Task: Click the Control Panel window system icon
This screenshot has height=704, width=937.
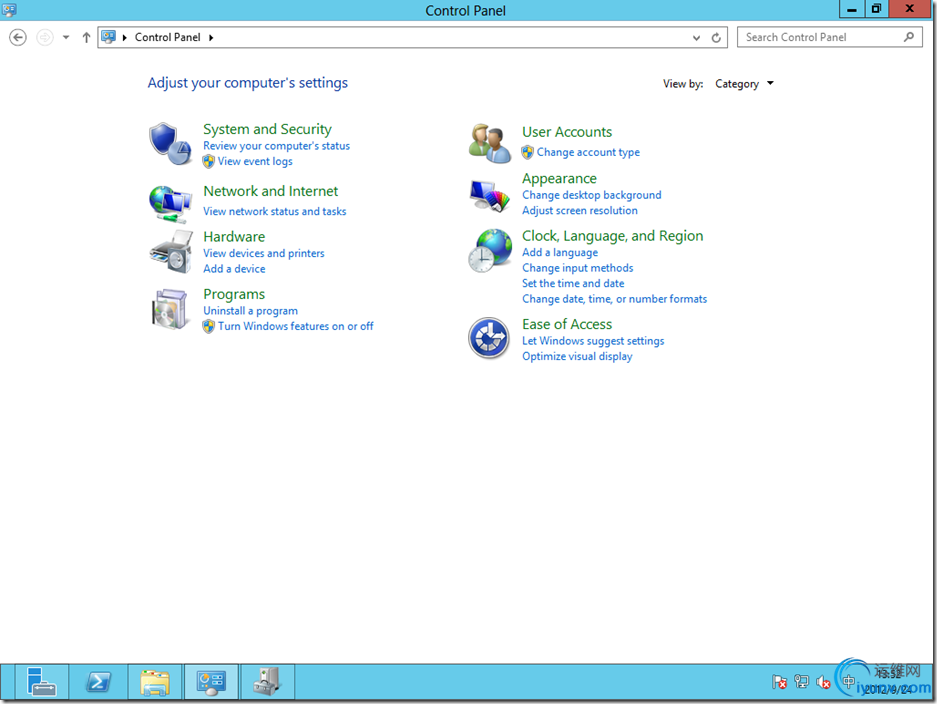Action: (9, 10)
